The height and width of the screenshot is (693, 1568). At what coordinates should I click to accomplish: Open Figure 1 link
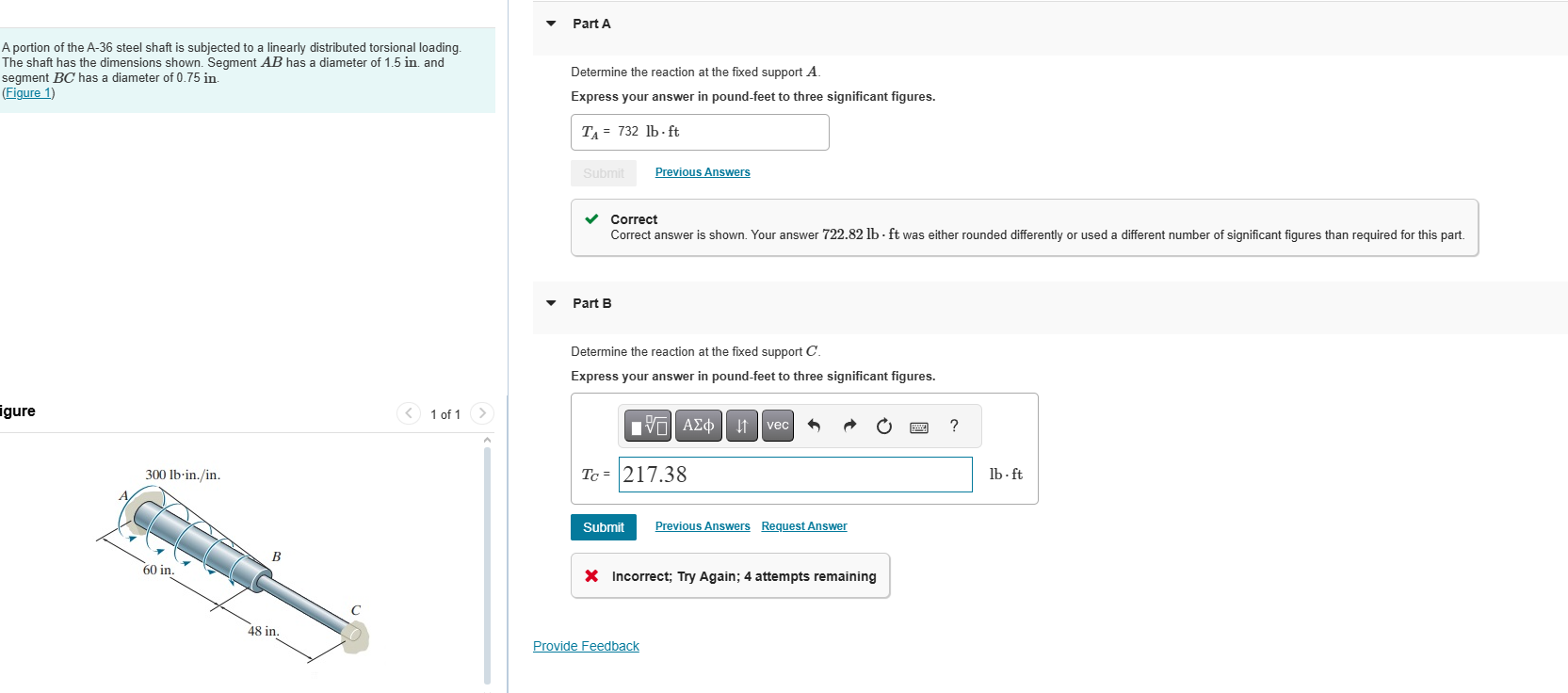coord(27,92)
